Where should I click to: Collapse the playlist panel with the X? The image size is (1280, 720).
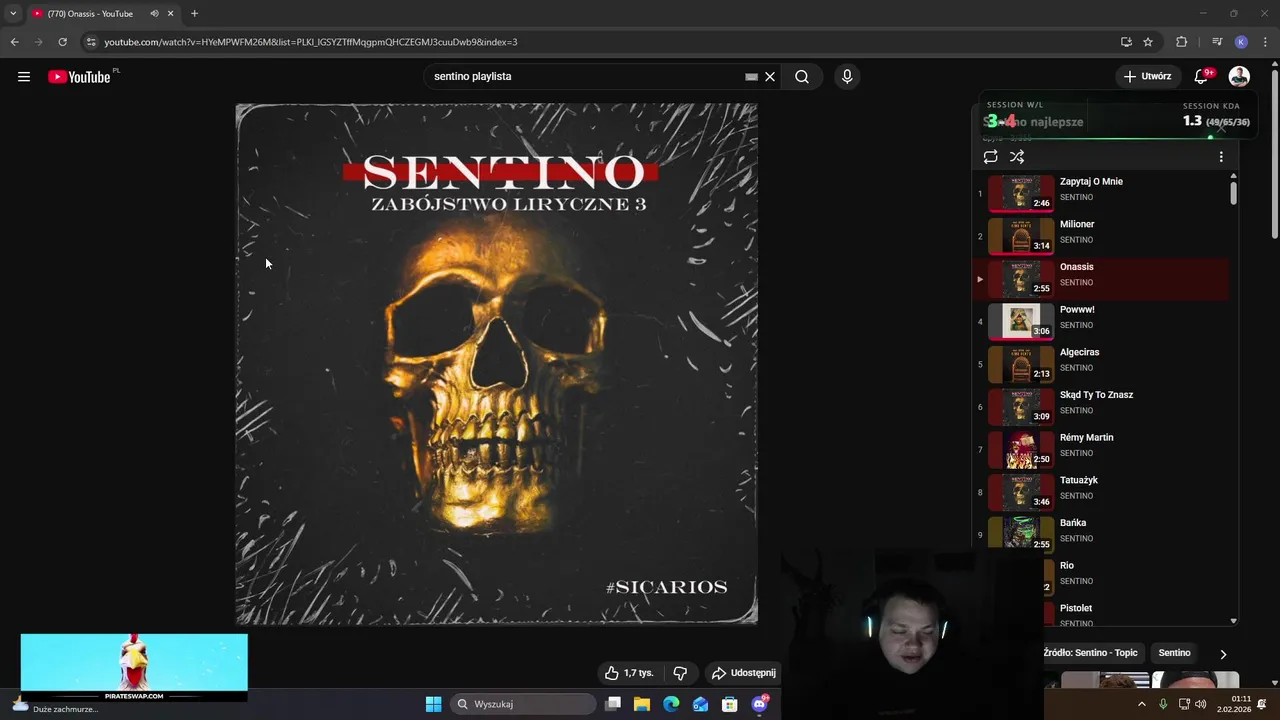pos(1220,127)
